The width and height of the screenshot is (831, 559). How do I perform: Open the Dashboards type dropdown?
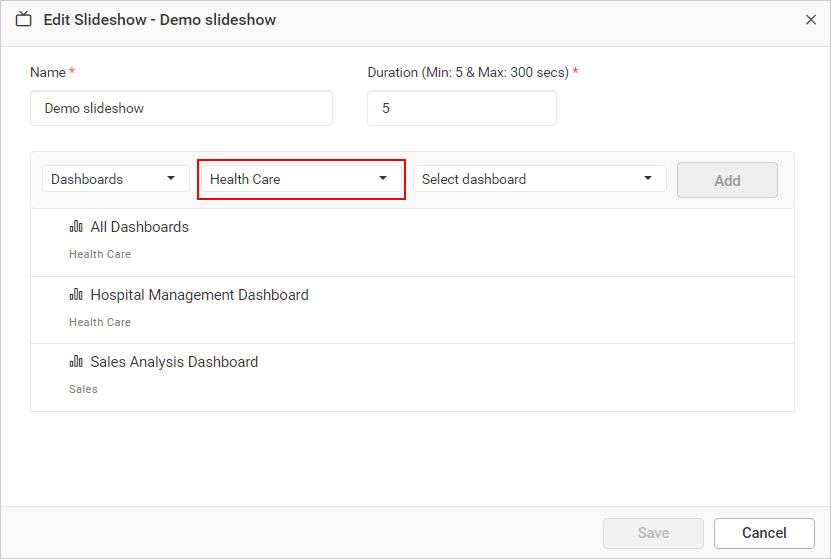[x=115, y=179]
